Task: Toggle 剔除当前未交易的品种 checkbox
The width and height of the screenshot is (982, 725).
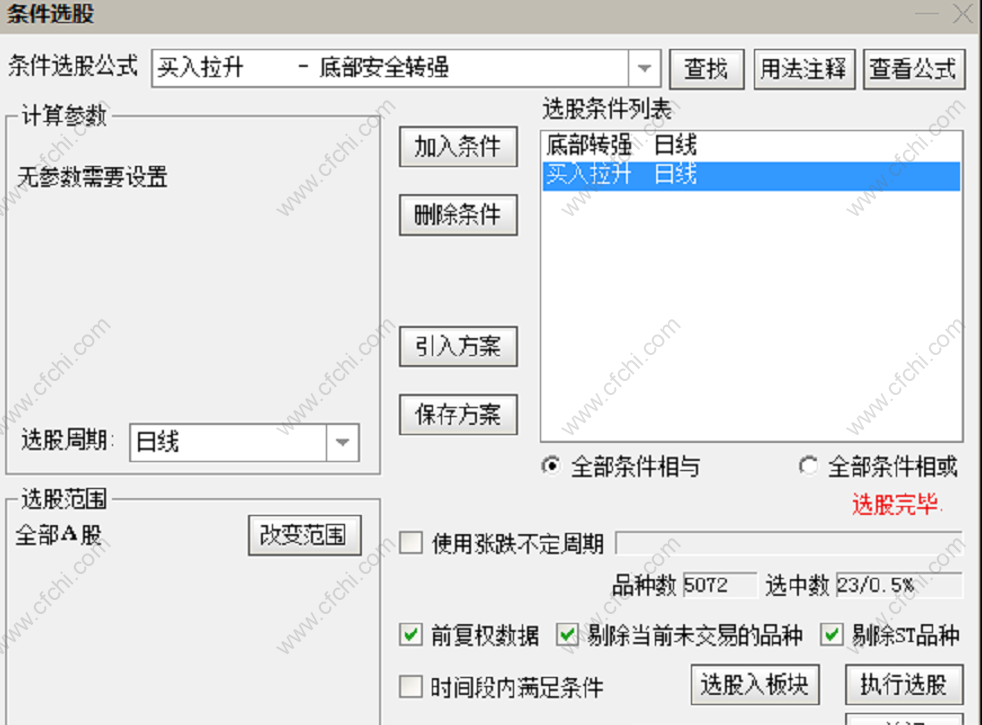Action: 567,635
